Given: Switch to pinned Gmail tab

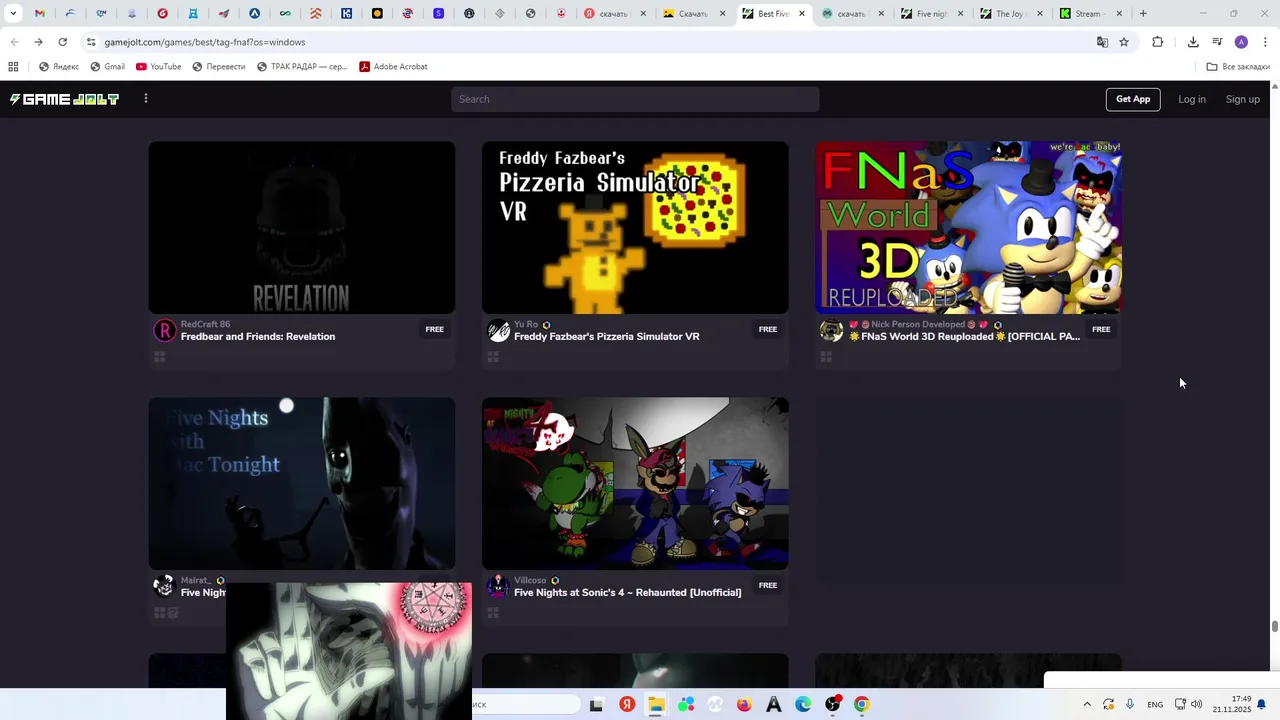Looking at the screenshot, I should [40, 14].
